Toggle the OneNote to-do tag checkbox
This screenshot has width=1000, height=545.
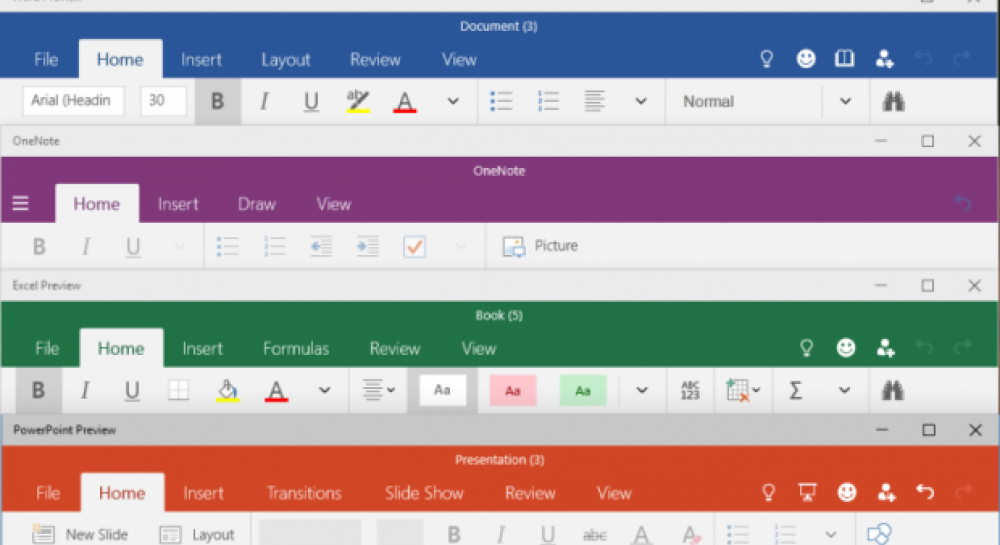pos(414,246)
